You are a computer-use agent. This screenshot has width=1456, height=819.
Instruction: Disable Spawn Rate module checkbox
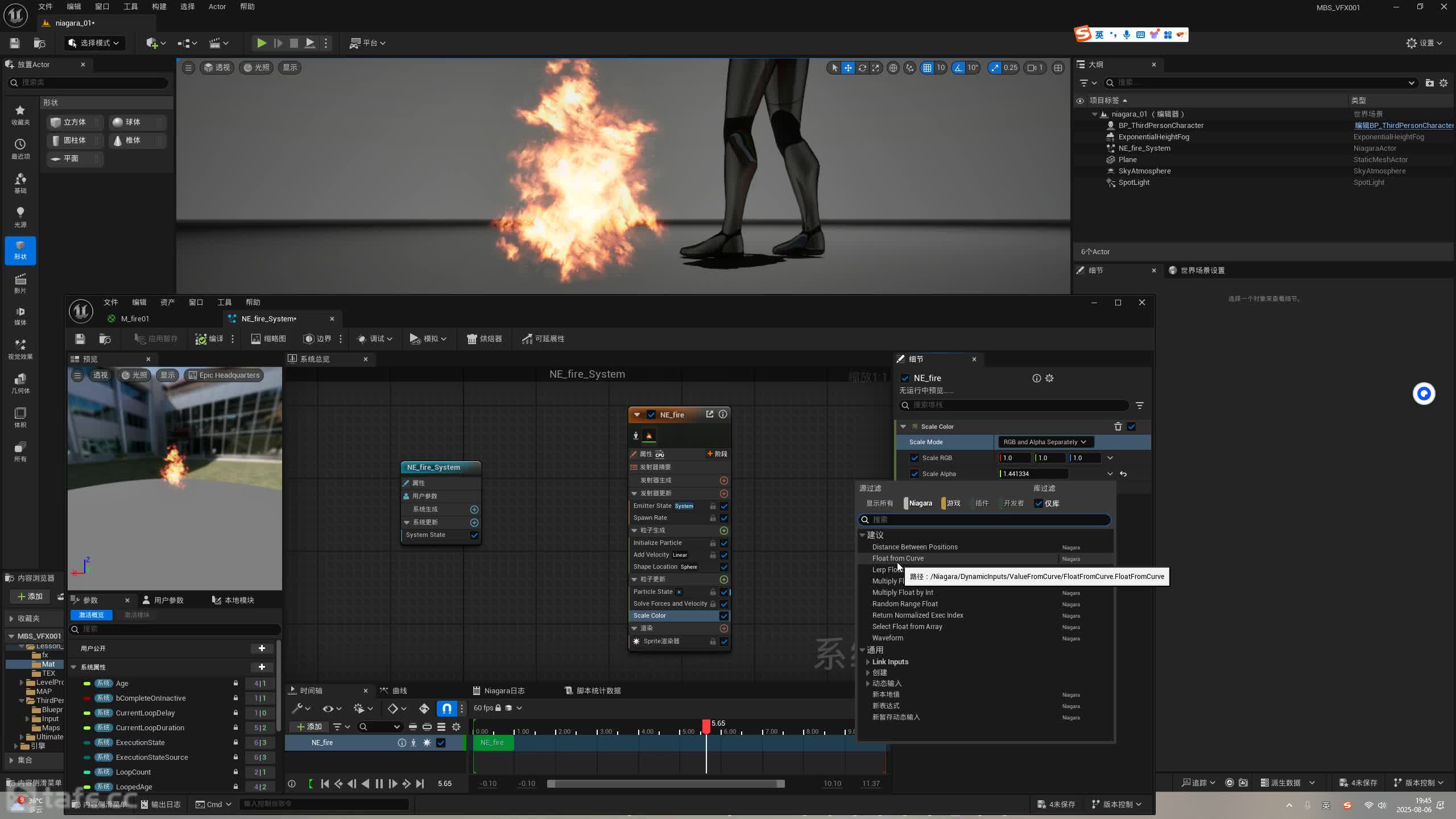pyautogui.click(x=724, y=518)
